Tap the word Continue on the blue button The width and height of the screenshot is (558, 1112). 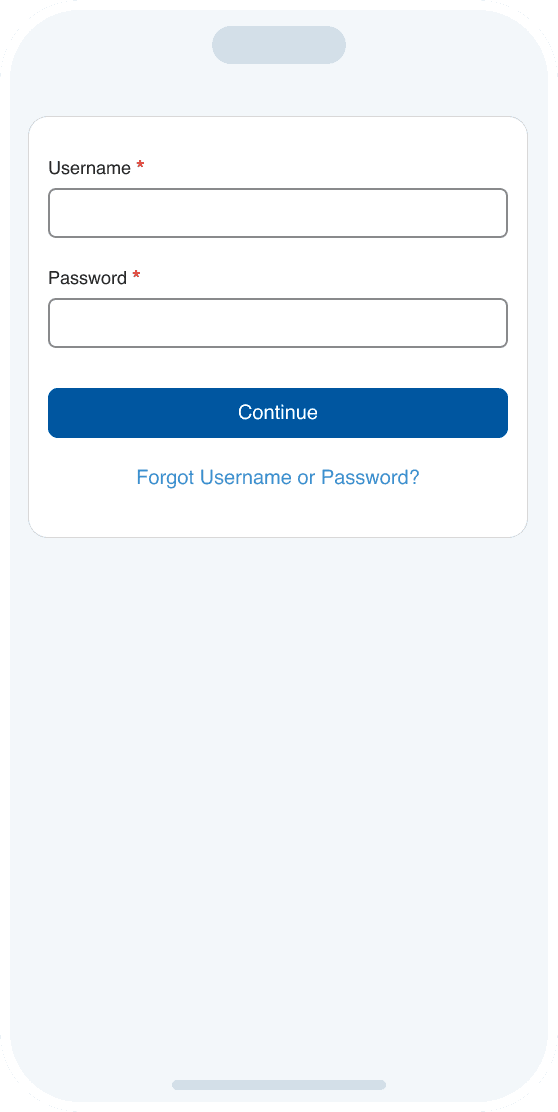(278, 413)
